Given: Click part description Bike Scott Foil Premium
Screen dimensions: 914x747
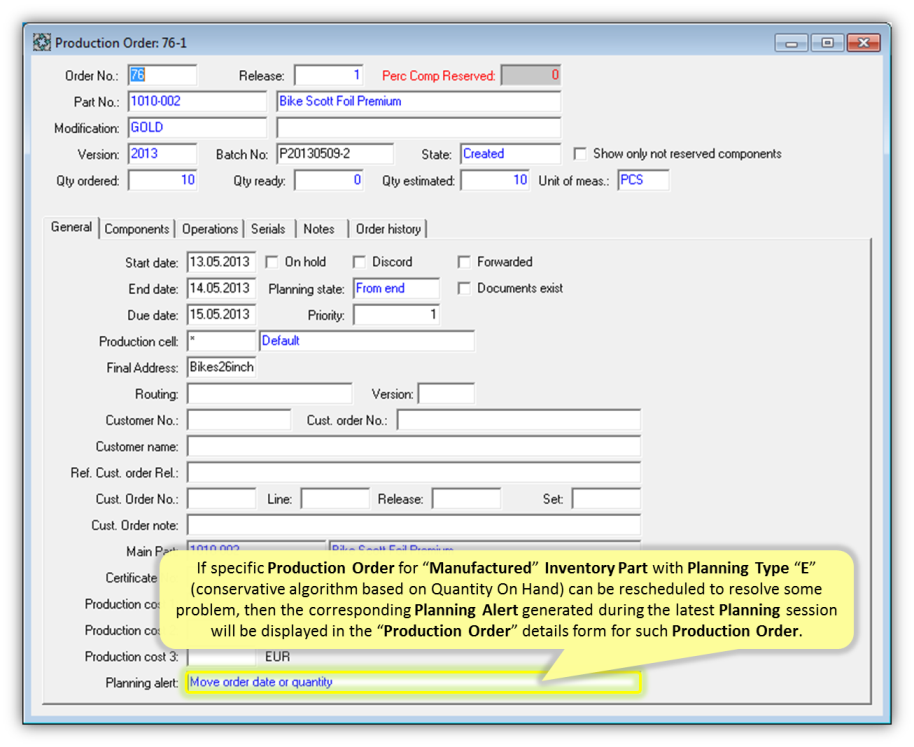Looking at the screenshot, I should tap(419, 101).
